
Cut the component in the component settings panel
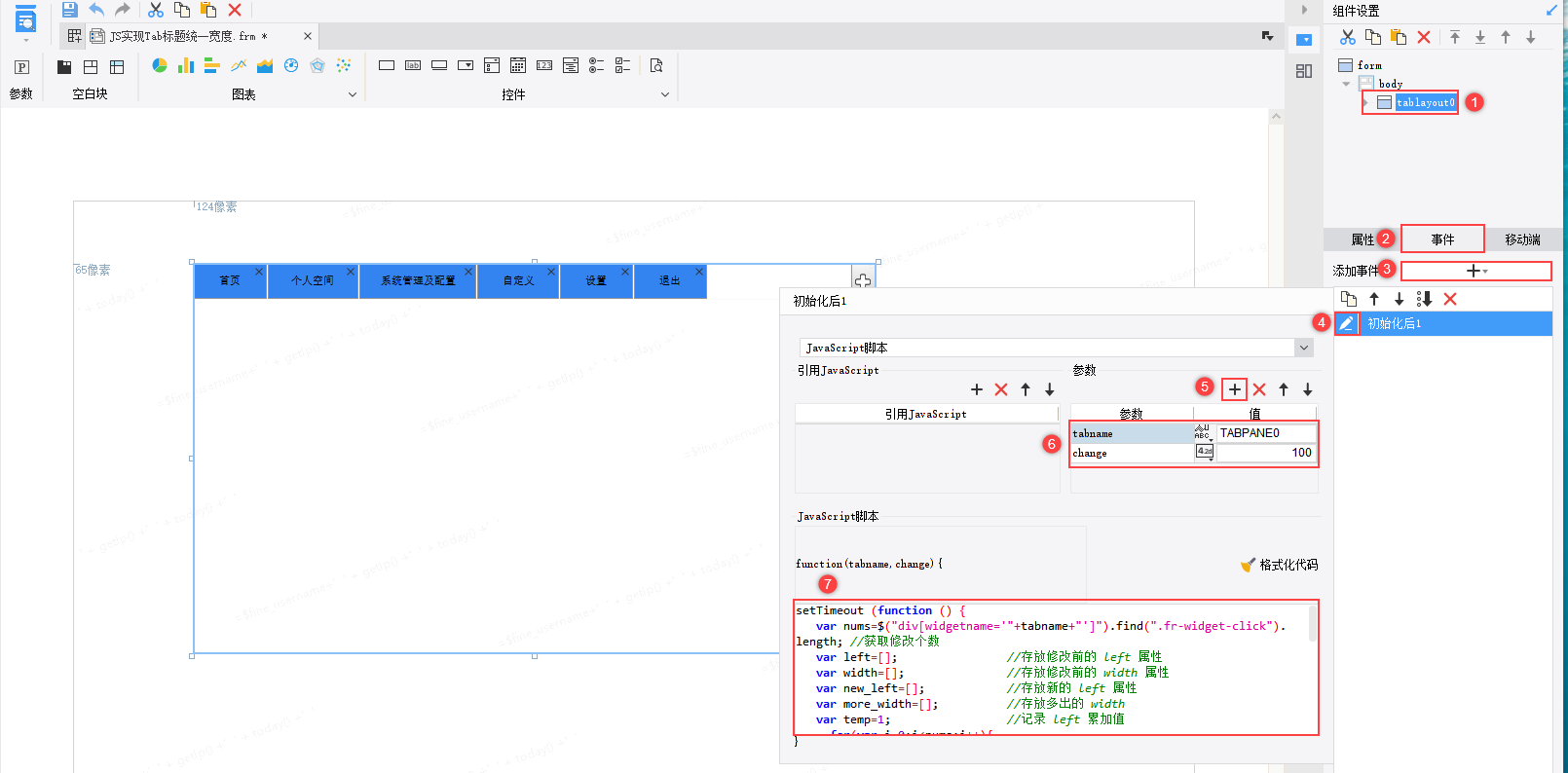point(1348,37)
